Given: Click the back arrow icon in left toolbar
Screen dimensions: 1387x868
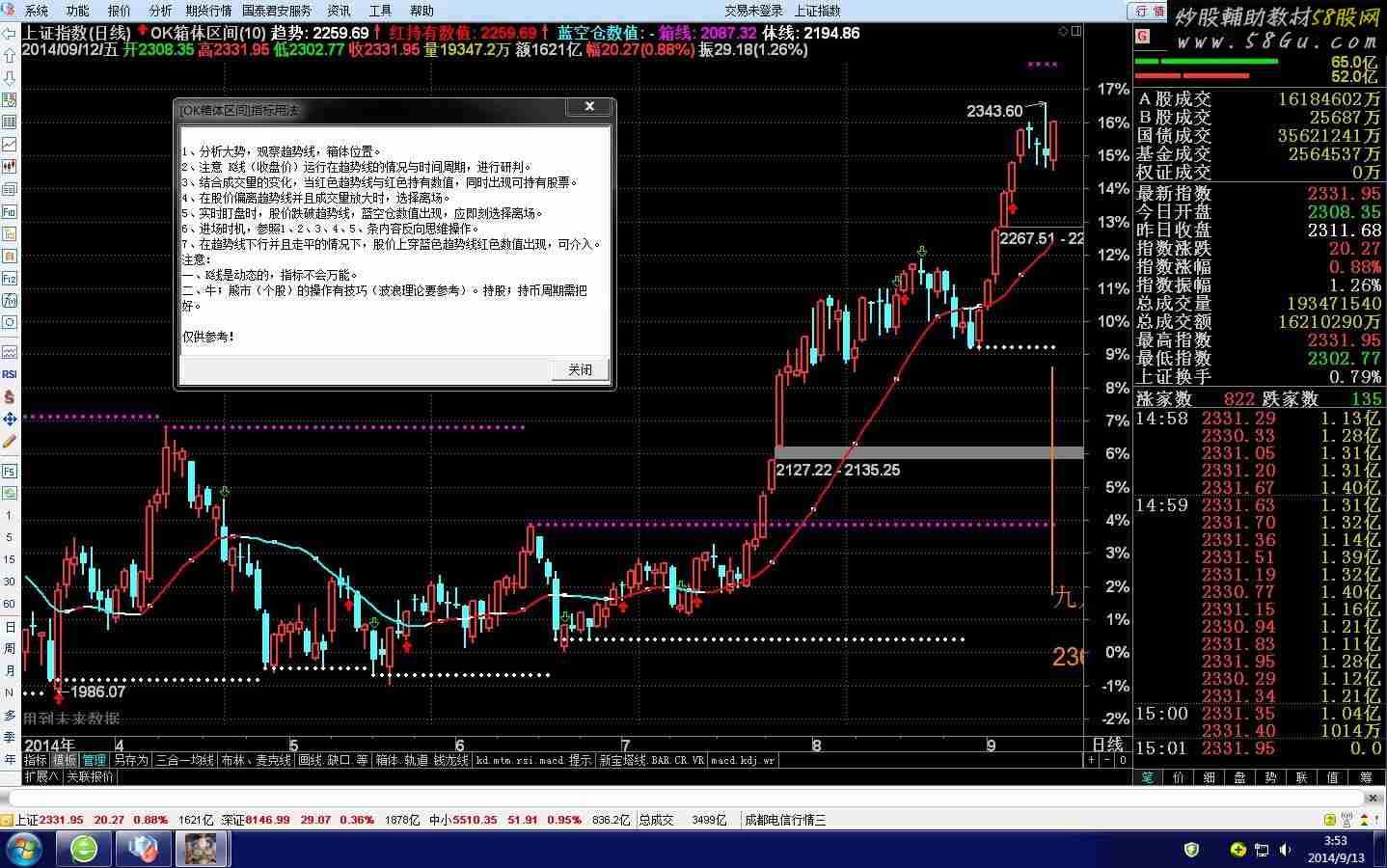Looking at the screenshot, I should click(x=10, y=33).
